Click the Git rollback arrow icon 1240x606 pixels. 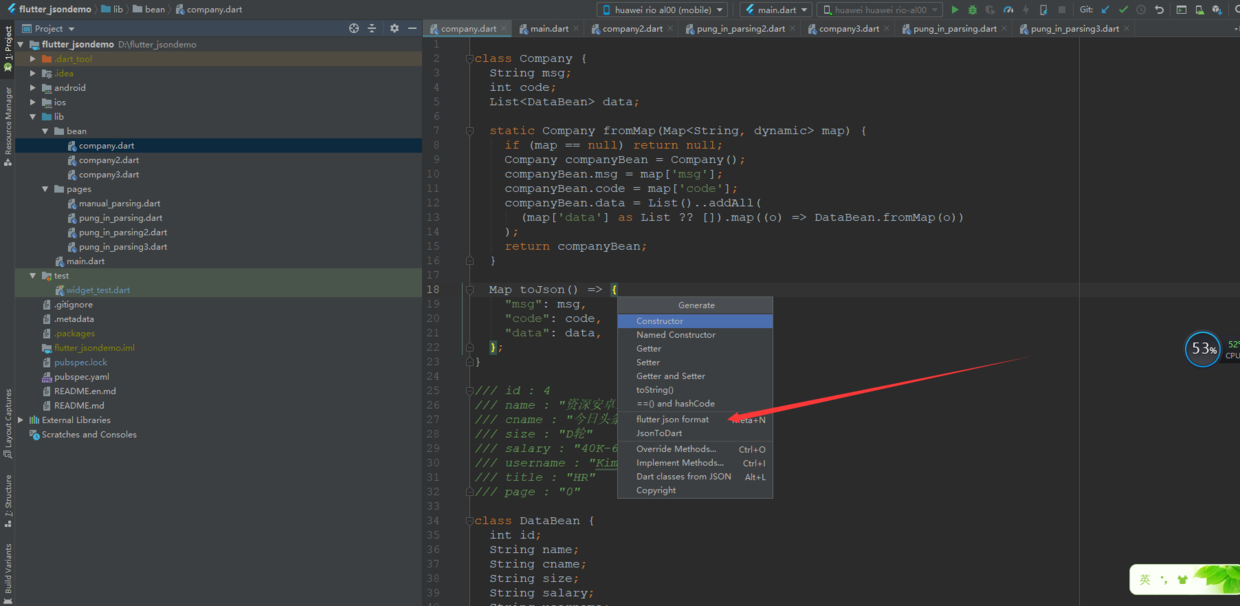pyautogui.click(x=1159, y=10)
